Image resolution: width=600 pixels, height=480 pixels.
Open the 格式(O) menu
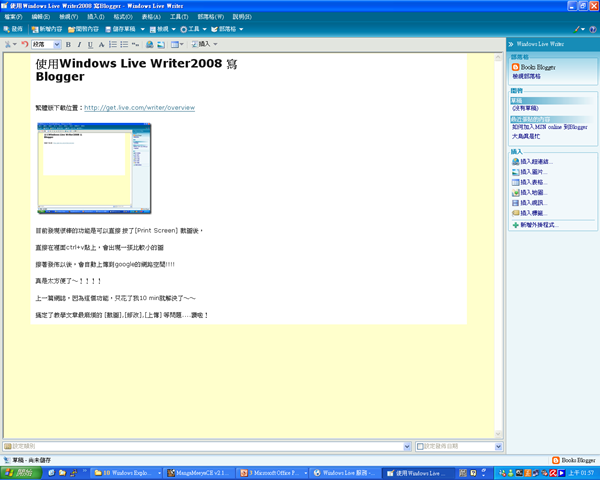click(123, 17)
